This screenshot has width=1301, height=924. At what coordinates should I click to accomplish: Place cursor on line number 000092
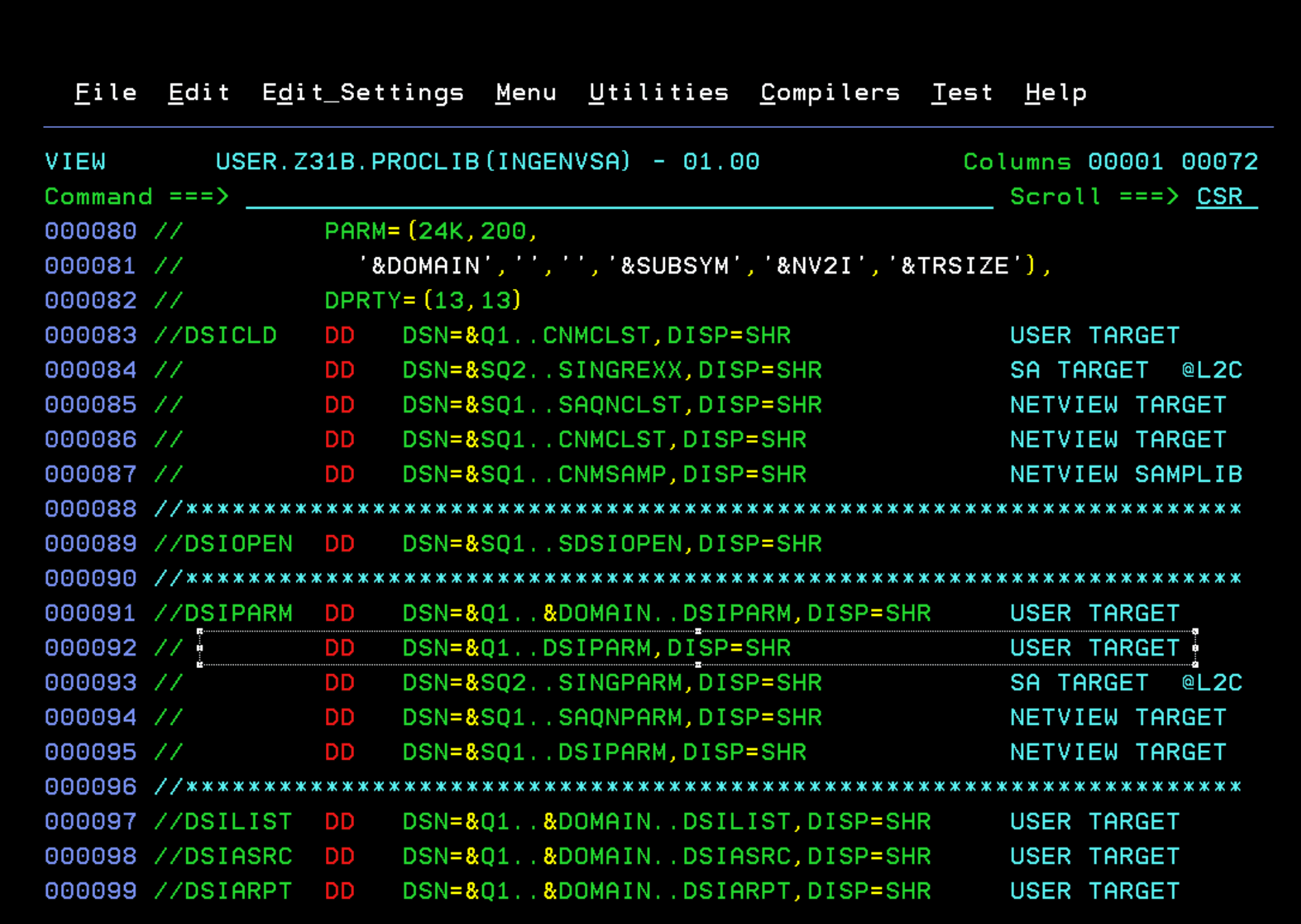click(x=90, y=648)
